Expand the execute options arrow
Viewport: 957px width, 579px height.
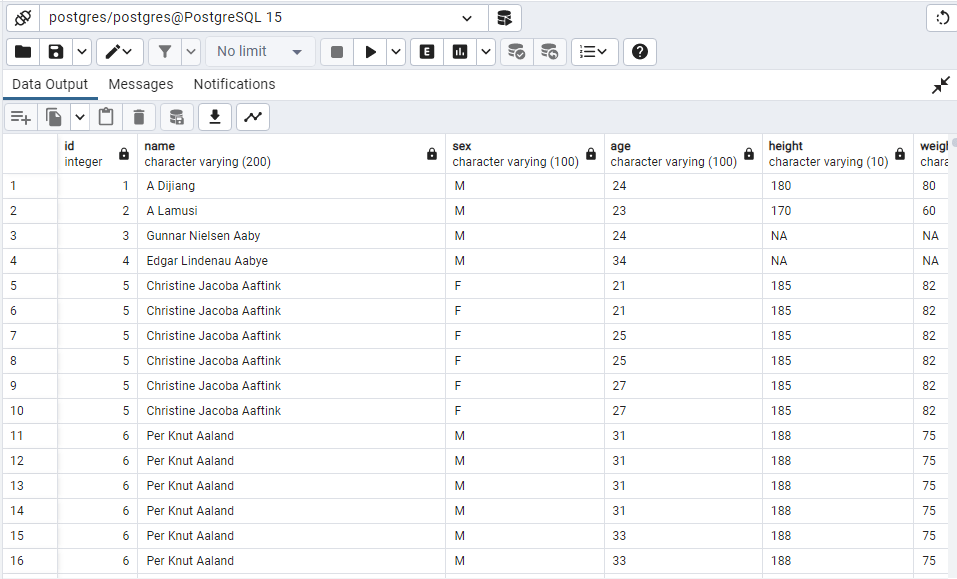[396, 52]
